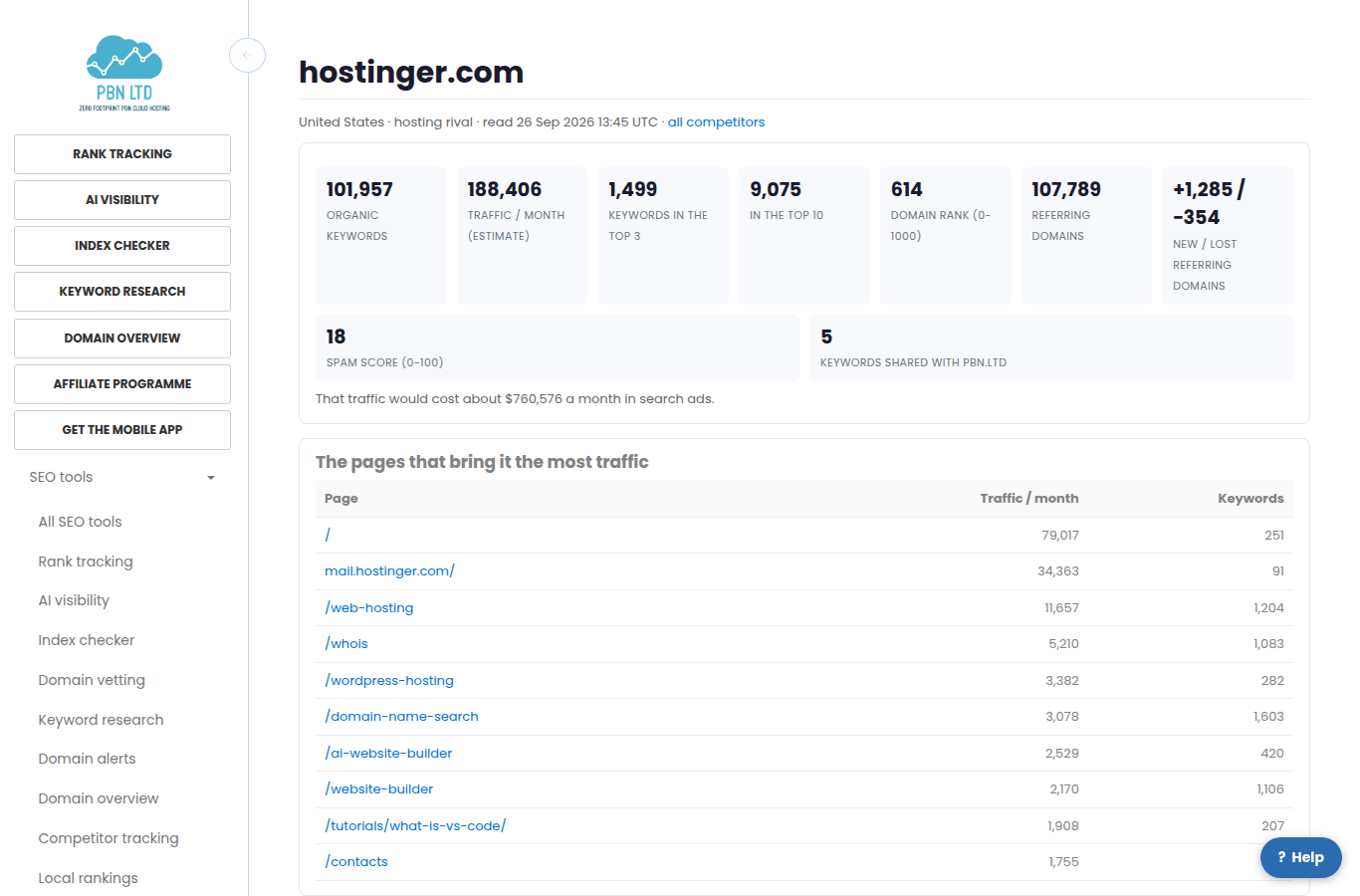
Task: Click the traffic value 34,363
Action: [1058, 571]
